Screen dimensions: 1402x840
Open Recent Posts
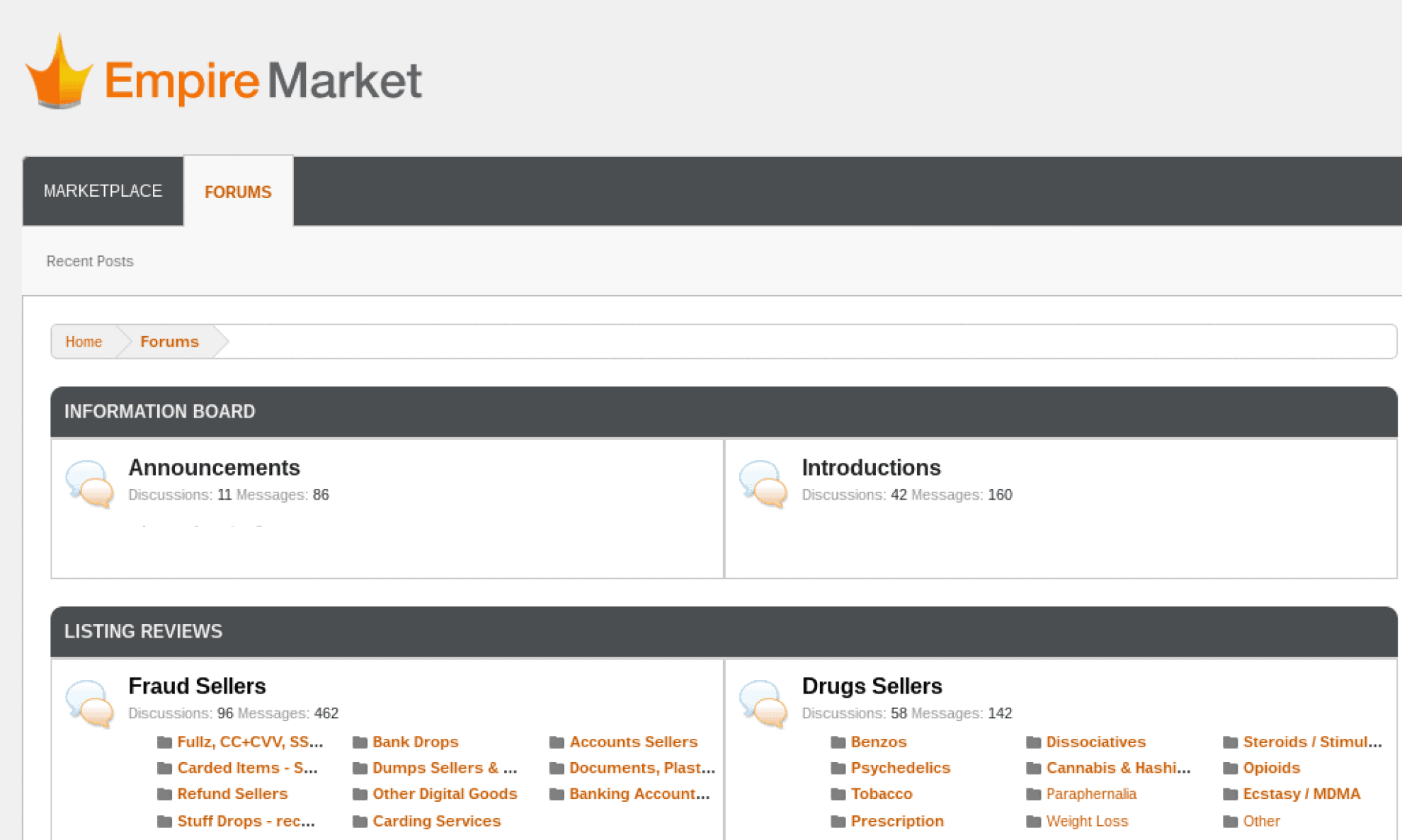point(89,260)
